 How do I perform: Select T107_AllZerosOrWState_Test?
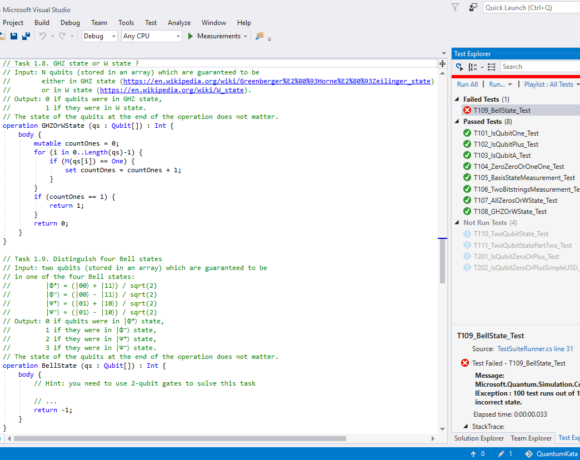pyautogui.click(x=515, y=200)
